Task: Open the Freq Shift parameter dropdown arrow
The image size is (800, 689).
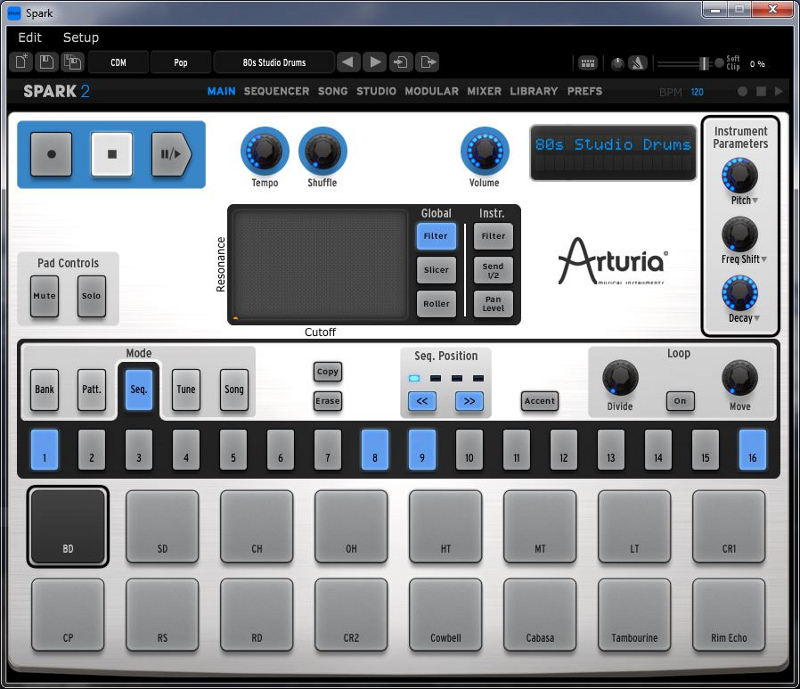Action: tap(764, 259)
